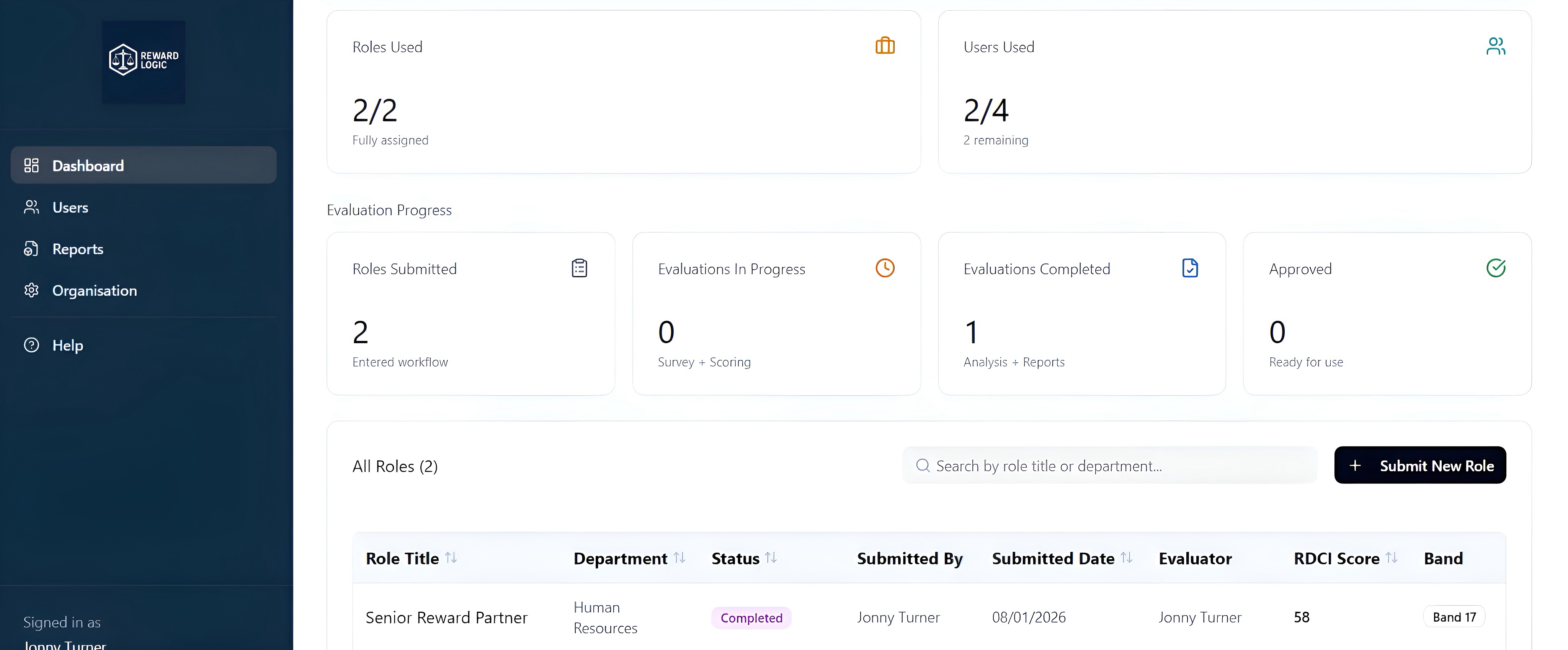Open the Senior Reward Partner role
1568x650 pixels.
(x=446, y=617)
